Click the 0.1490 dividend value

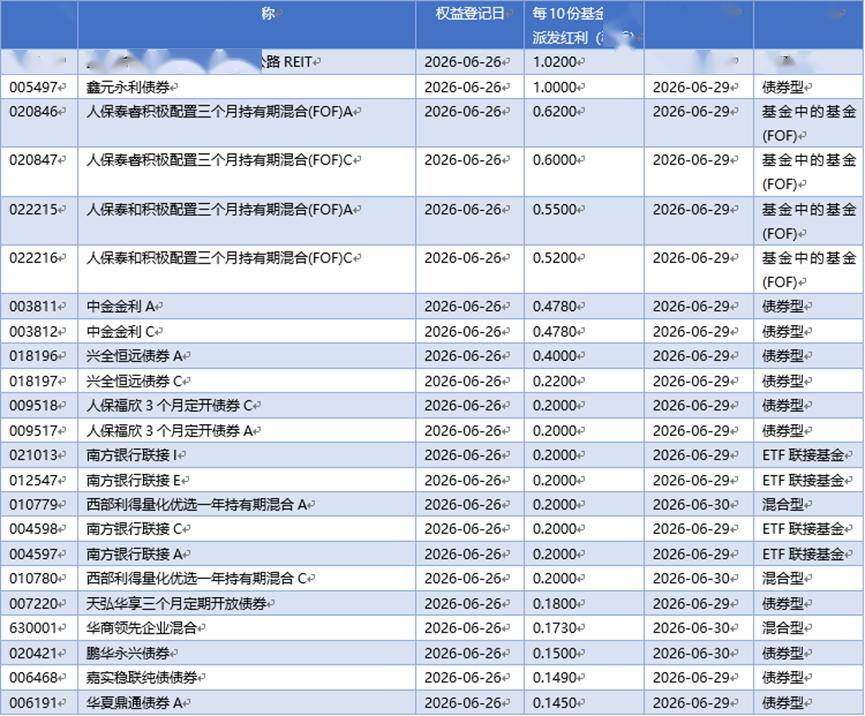coord(555,677)
